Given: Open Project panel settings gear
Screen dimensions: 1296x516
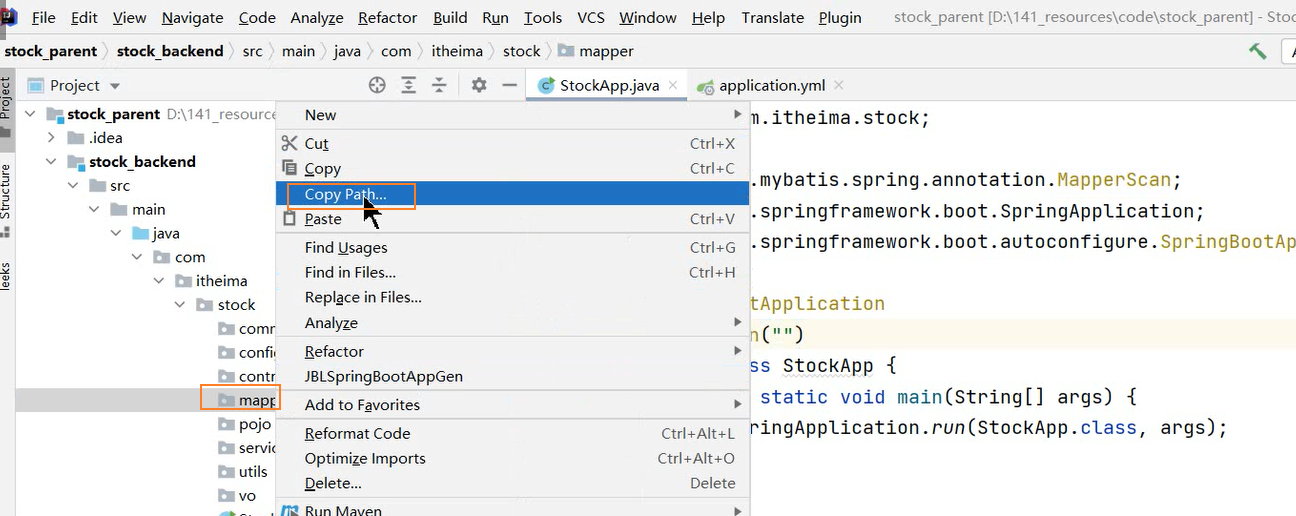Looking at the screenshot, I should coord(479,85).
